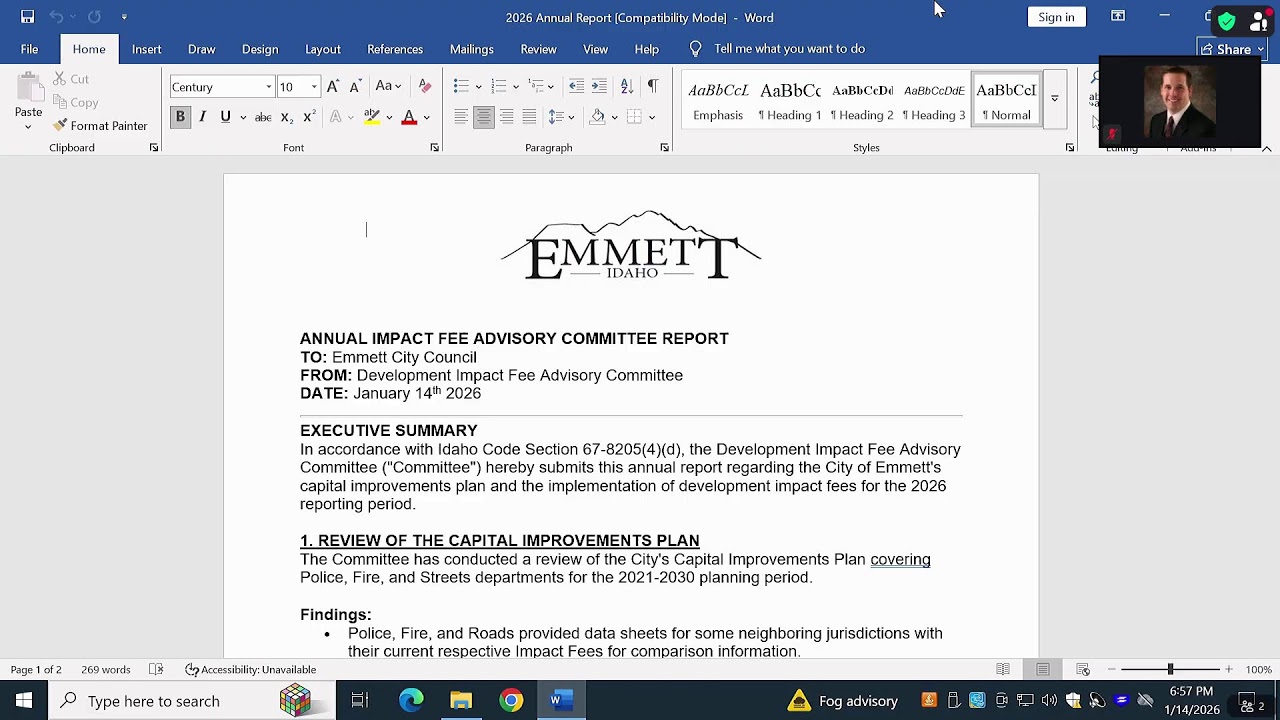This screenshot has width=1280, height=720.
Task: Apply superscript formatting
Action: click(x=308, y=117)
